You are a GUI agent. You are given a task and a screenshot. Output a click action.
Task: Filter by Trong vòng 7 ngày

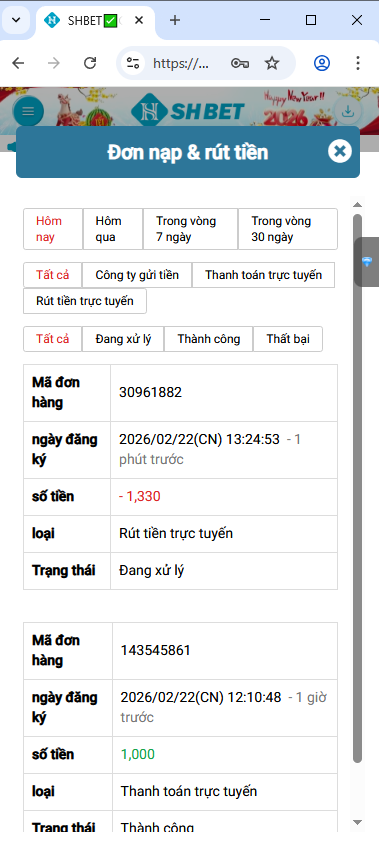190,229
